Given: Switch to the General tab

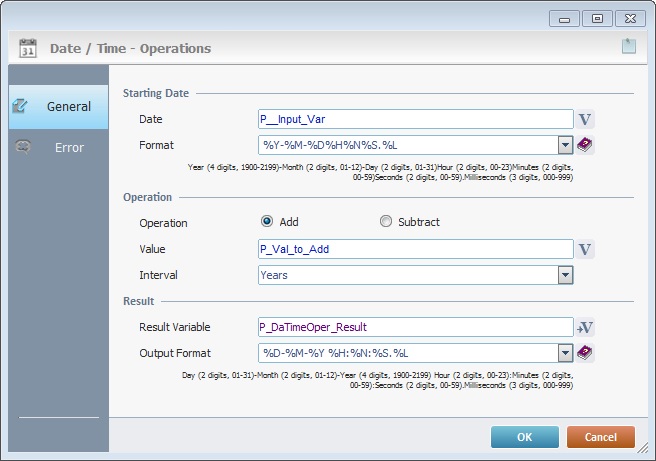Looking at the screenshot, I should (x=58, y=106).
